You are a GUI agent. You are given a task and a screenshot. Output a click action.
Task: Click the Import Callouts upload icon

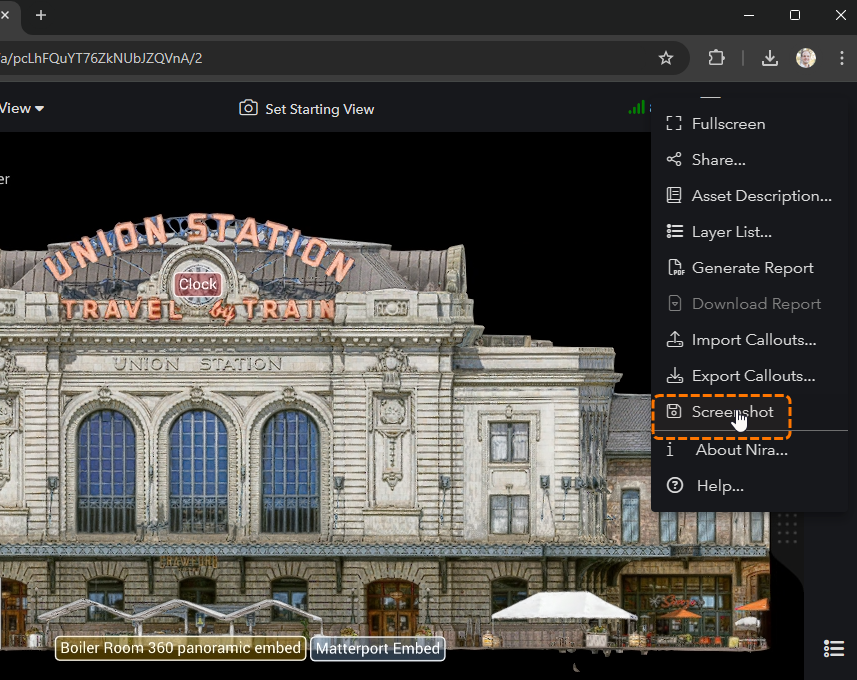click(x=674, y=339)
